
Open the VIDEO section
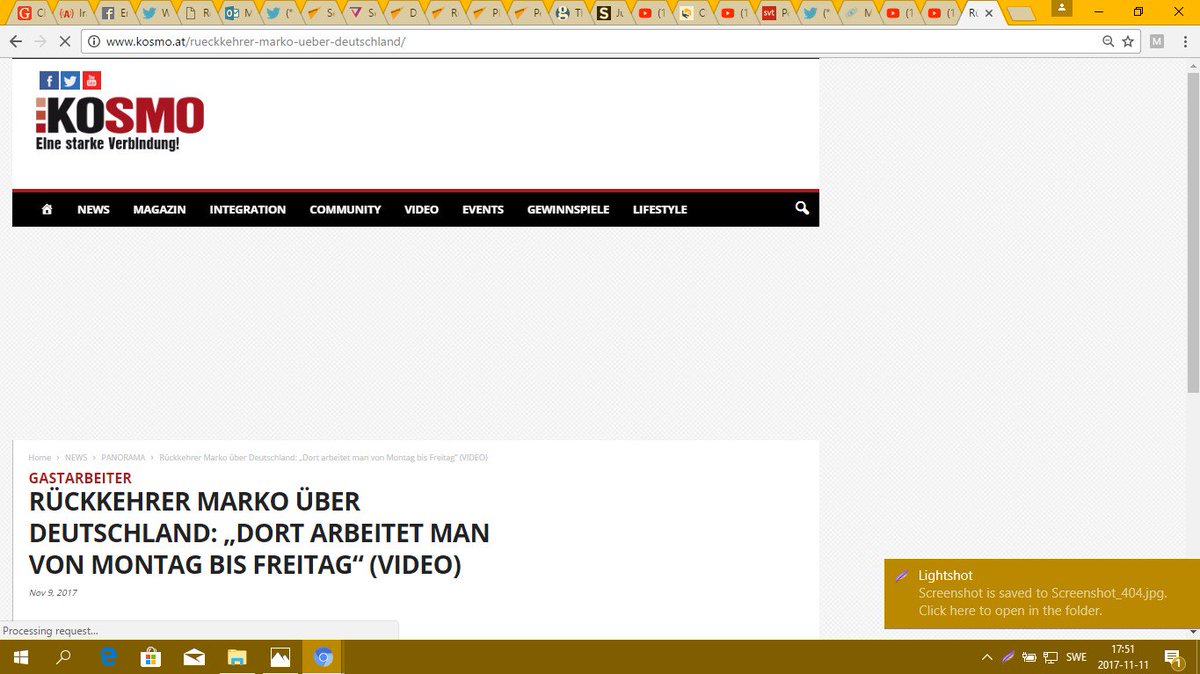click(x=422, y=209)
